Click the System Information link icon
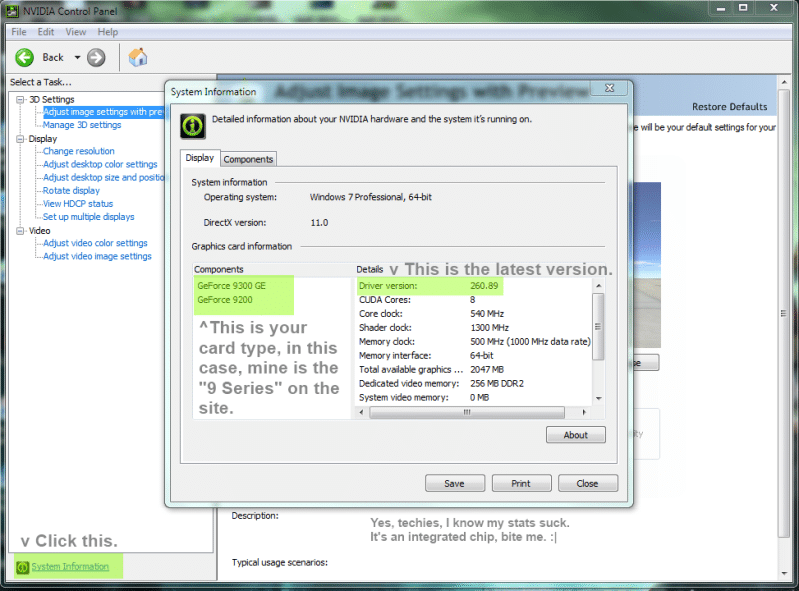Image resolution: width=799 pixels, height=591 pixels. [x=22, y=567]
